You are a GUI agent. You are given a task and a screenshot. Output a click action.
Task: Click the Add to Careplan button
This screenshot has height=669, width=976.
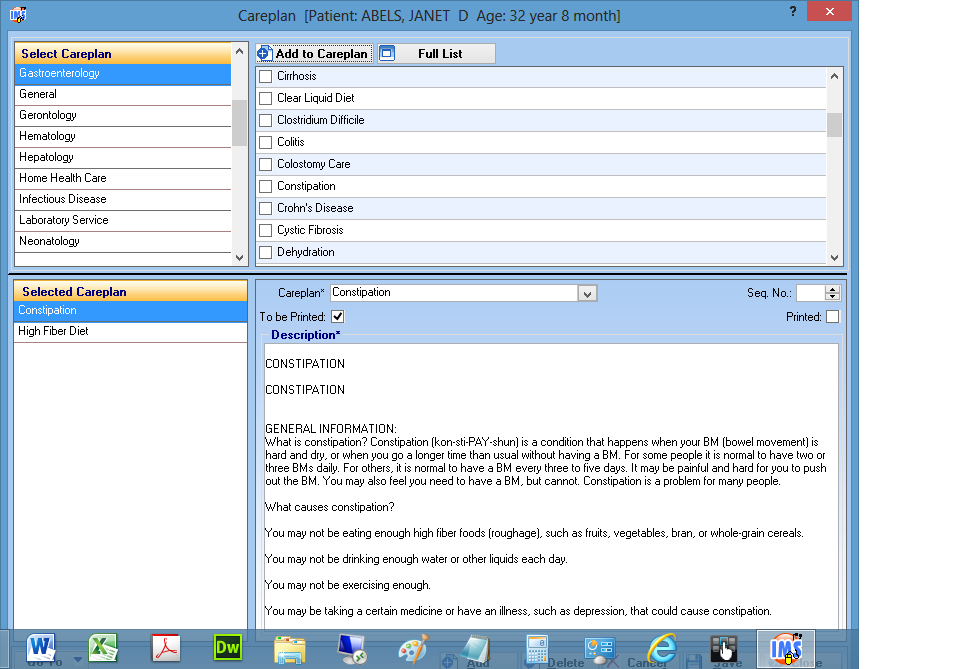coord(314,54)
